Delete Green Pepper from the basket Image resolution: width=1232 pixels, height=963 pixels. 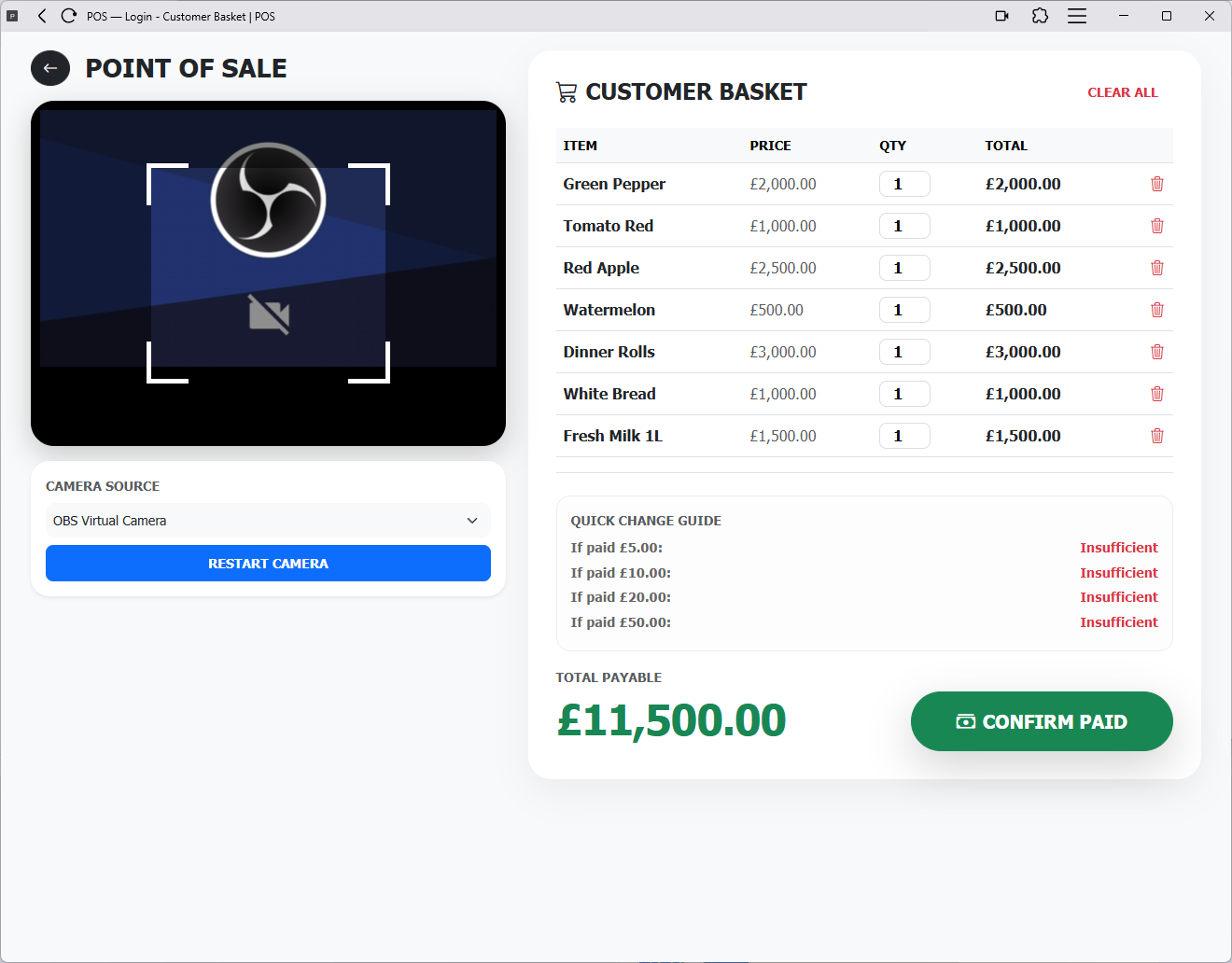point(1156,184)
